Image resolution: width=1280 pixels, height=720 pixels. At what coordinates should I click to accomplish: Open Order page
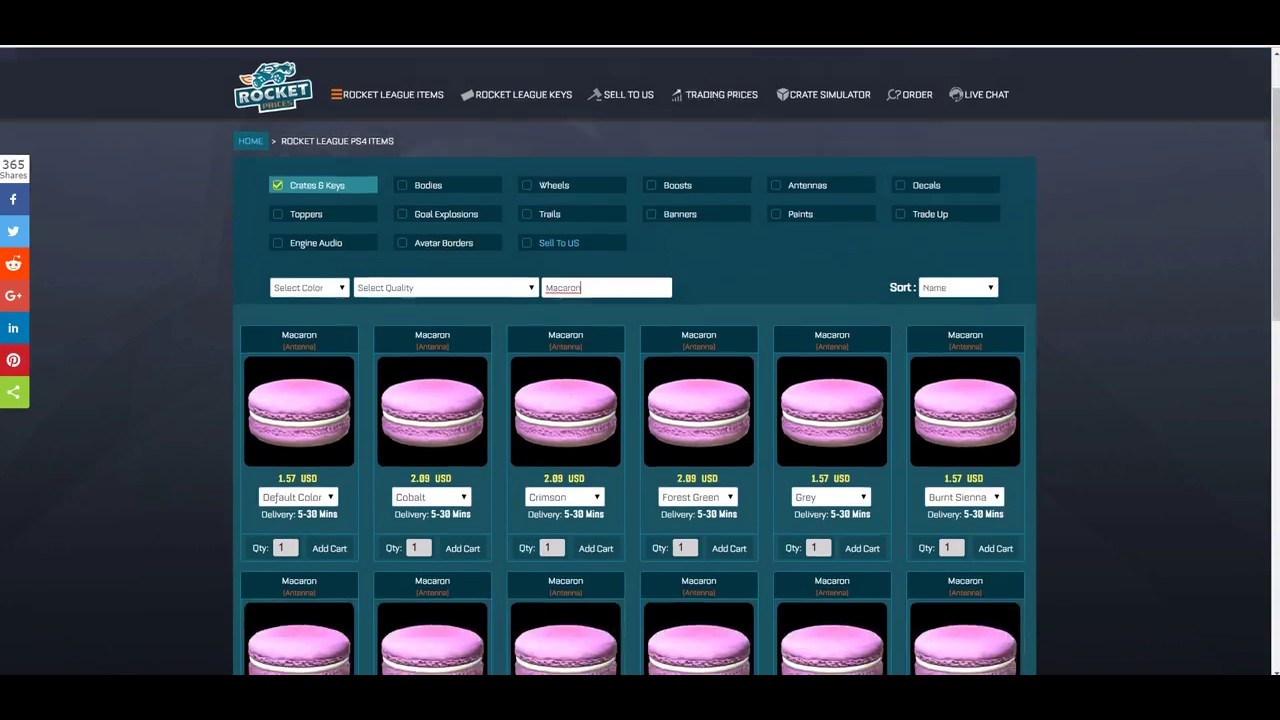[x=910, y=95]
